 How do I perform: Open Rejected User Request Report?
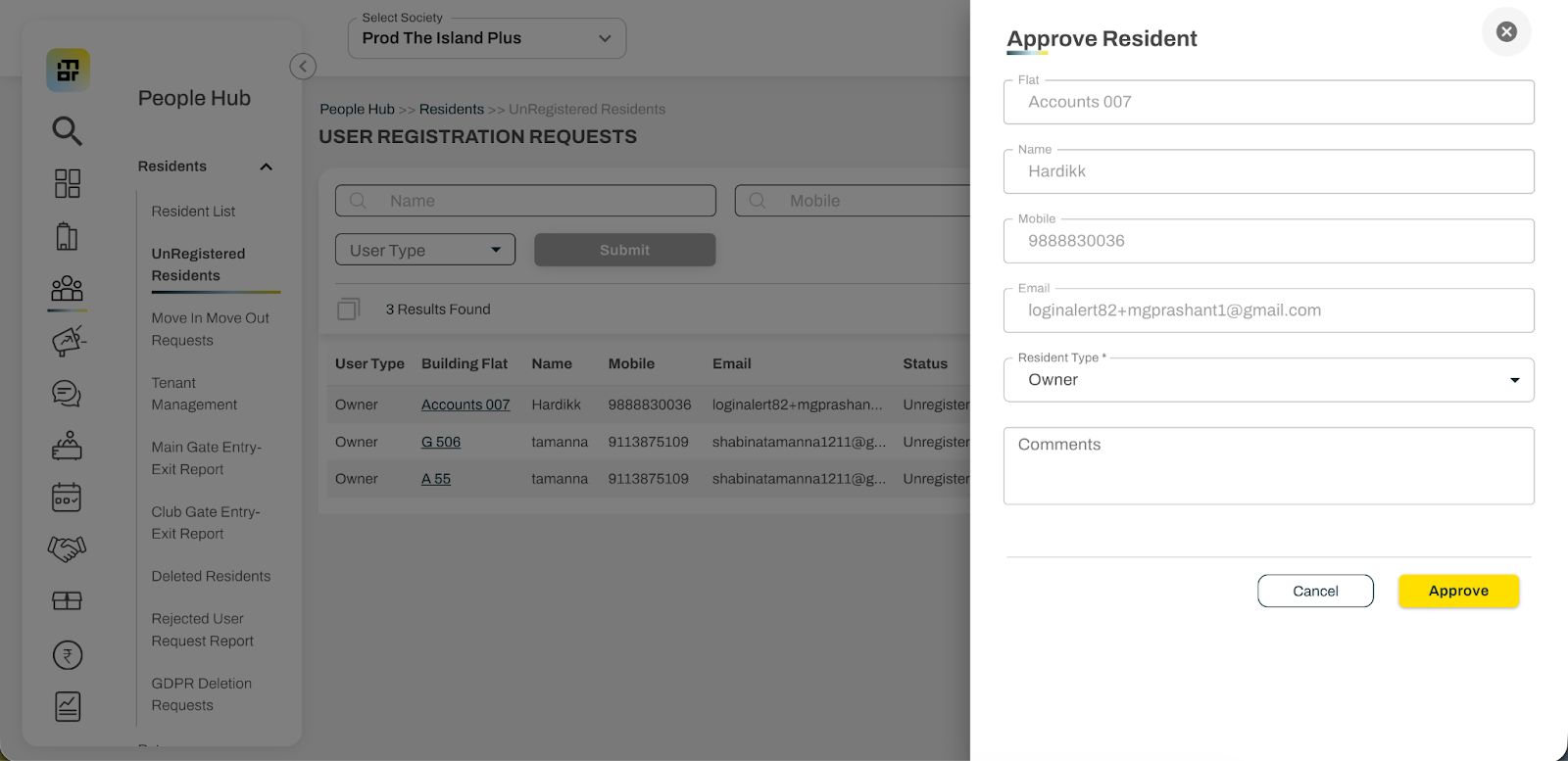coord(202,630)
